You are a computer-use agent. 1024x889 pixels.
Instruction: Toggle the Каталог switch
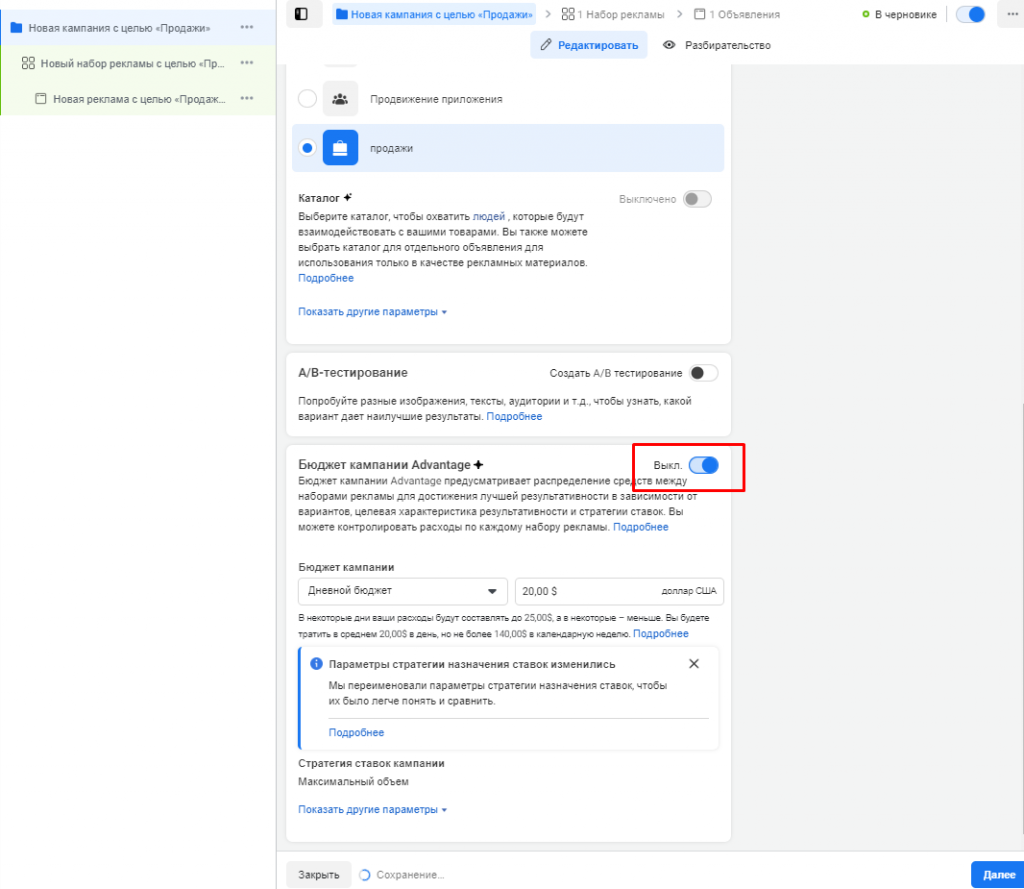697,199
